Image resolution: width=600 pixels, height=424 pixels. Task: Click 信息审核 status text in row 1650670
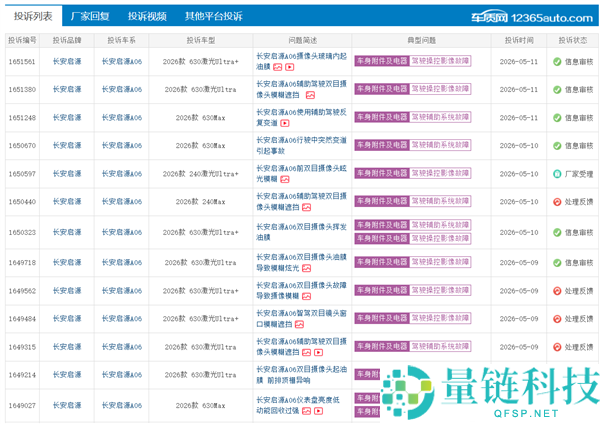579,146
